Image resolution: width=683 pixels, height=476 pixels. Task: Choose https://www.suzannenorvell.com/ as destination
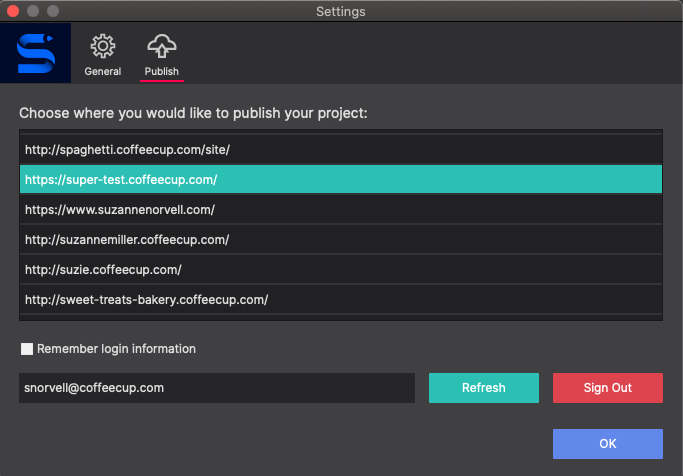pos(341,209)
